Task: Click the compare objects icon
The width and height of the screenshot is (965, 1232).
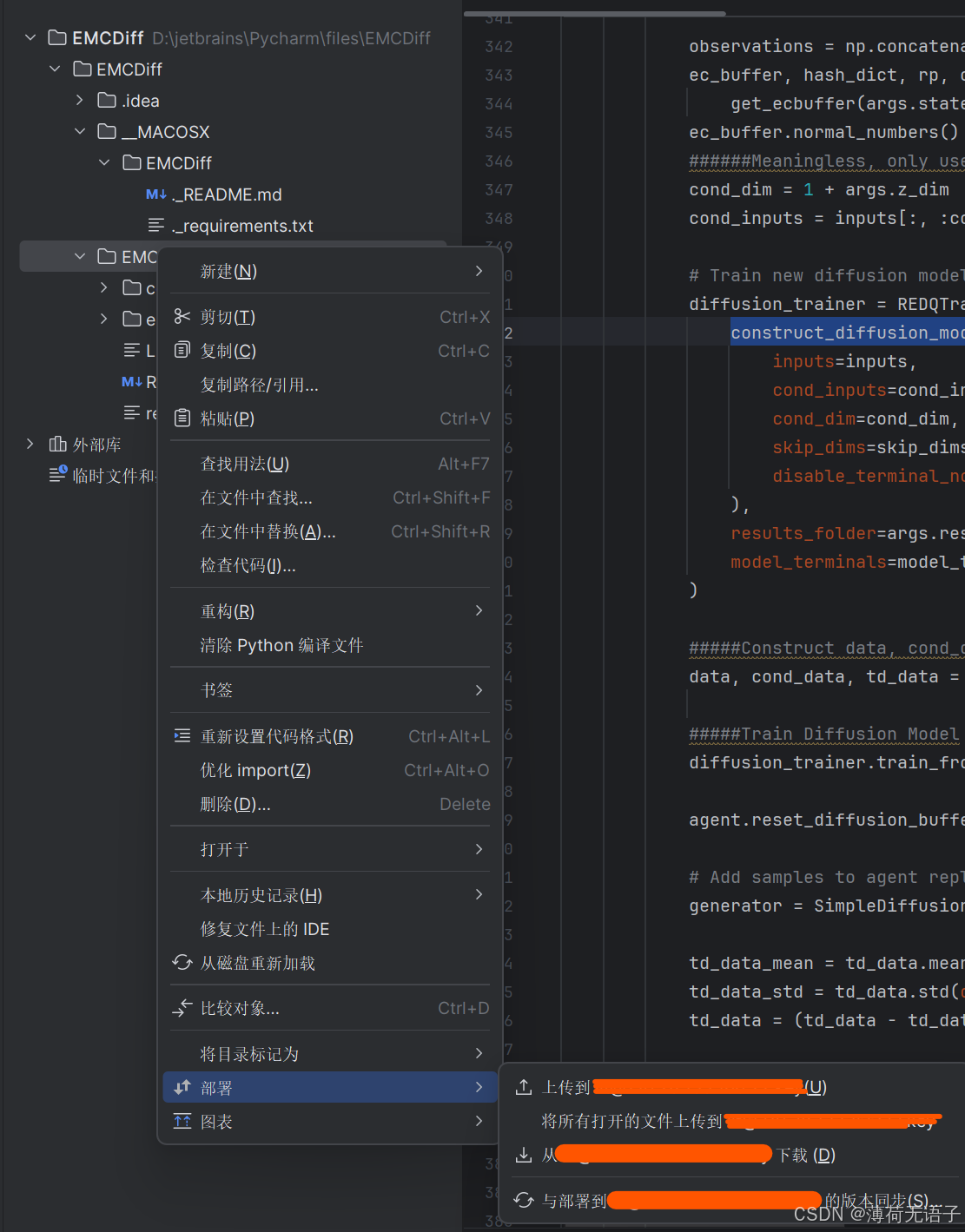Action: coord(182,1008)
